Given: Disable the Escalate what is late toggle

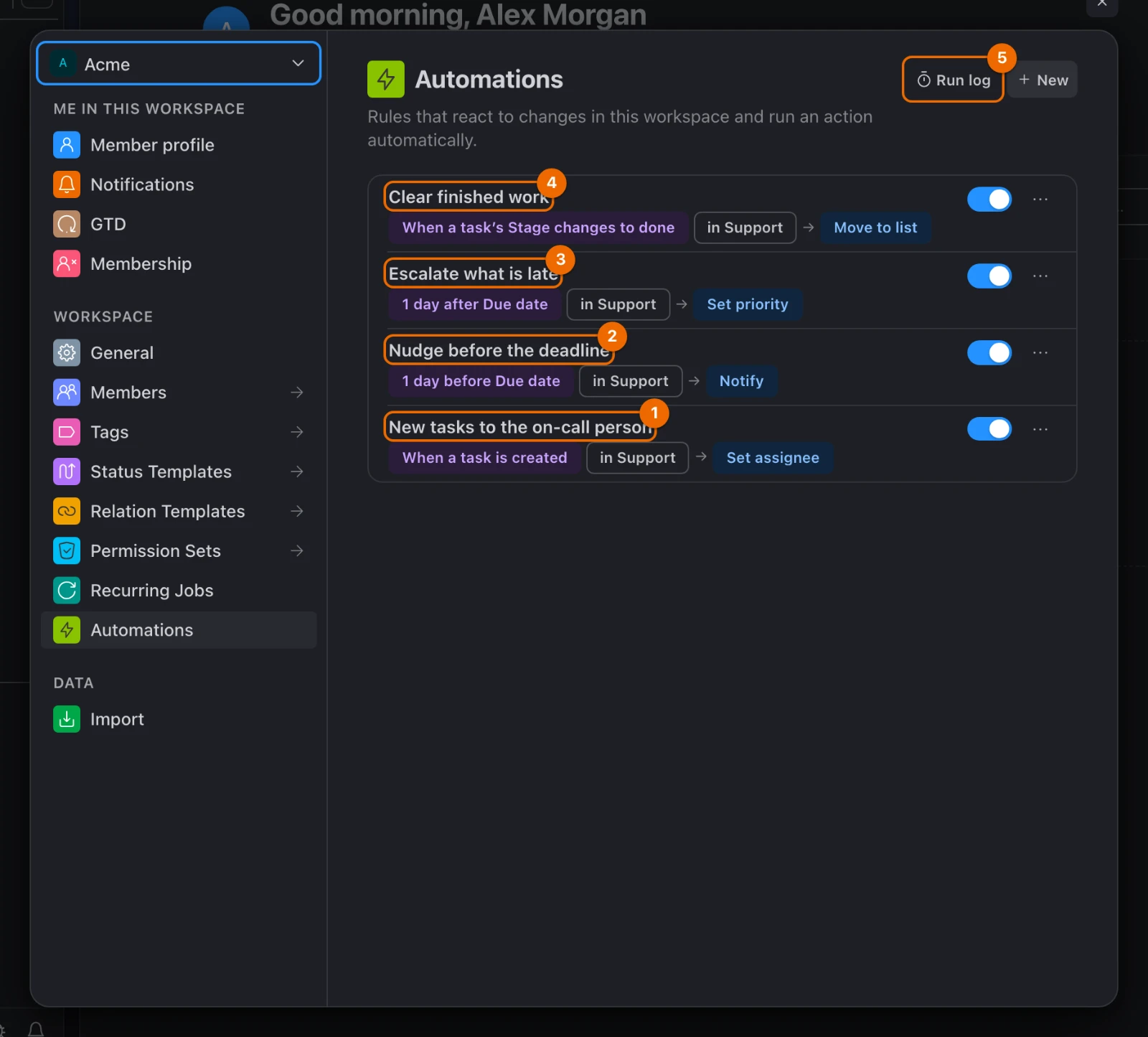Looking at the screenshot, I should tap(989, 276).
